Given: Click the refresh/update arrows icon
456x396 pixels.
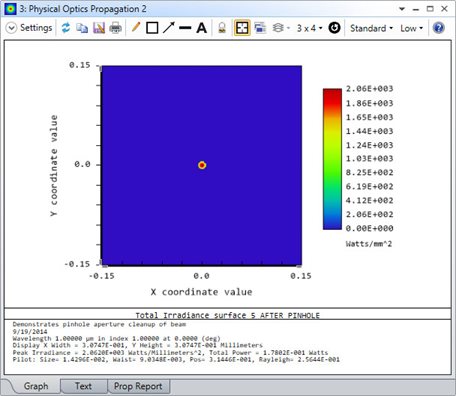Looking at the screenshot, I should (x=66, y=28).
